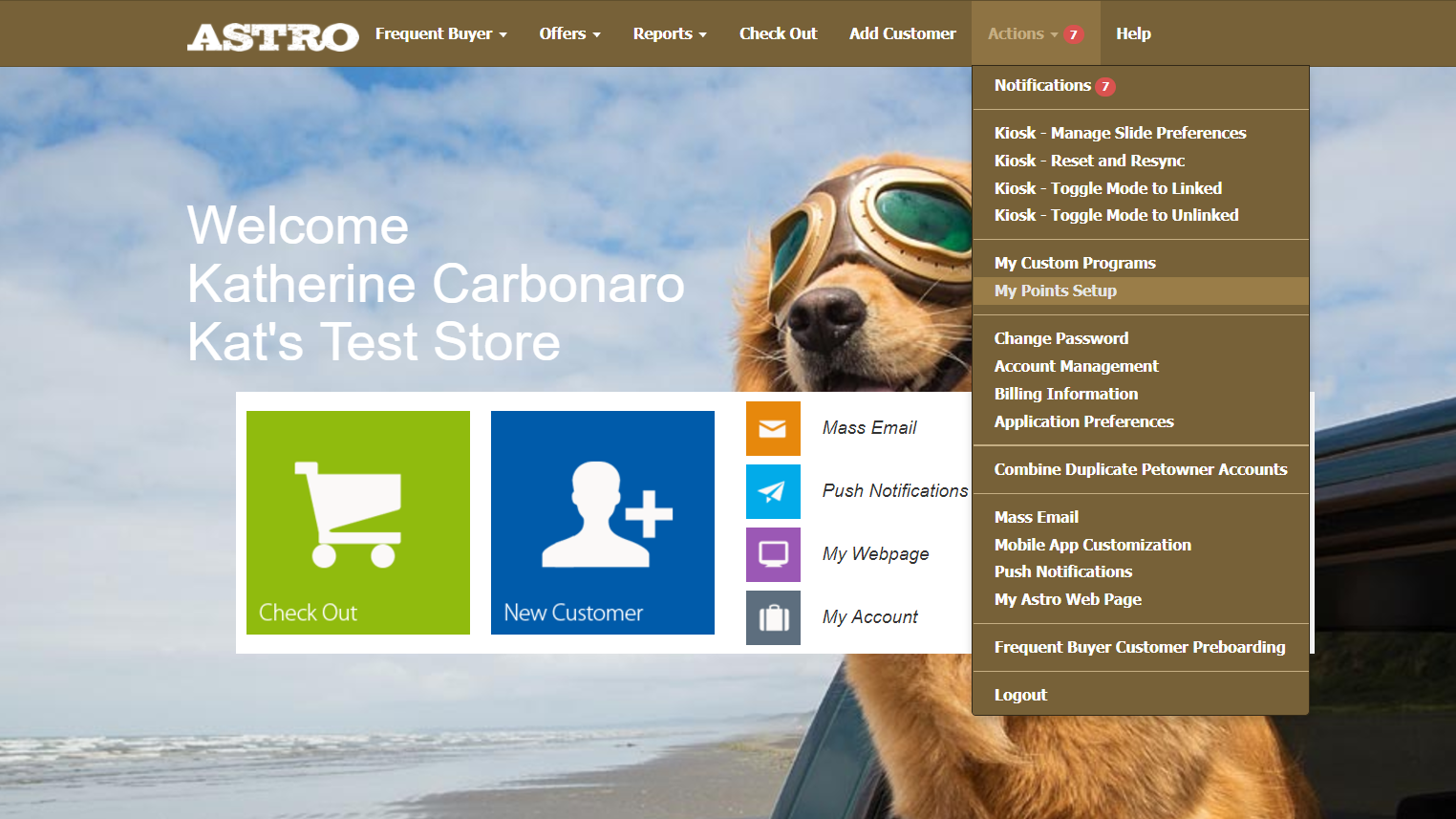Image resolution: width=1456 pixels, height=819 pixels.
Task: Open Application Preferences
Action: click(1141, 421)
